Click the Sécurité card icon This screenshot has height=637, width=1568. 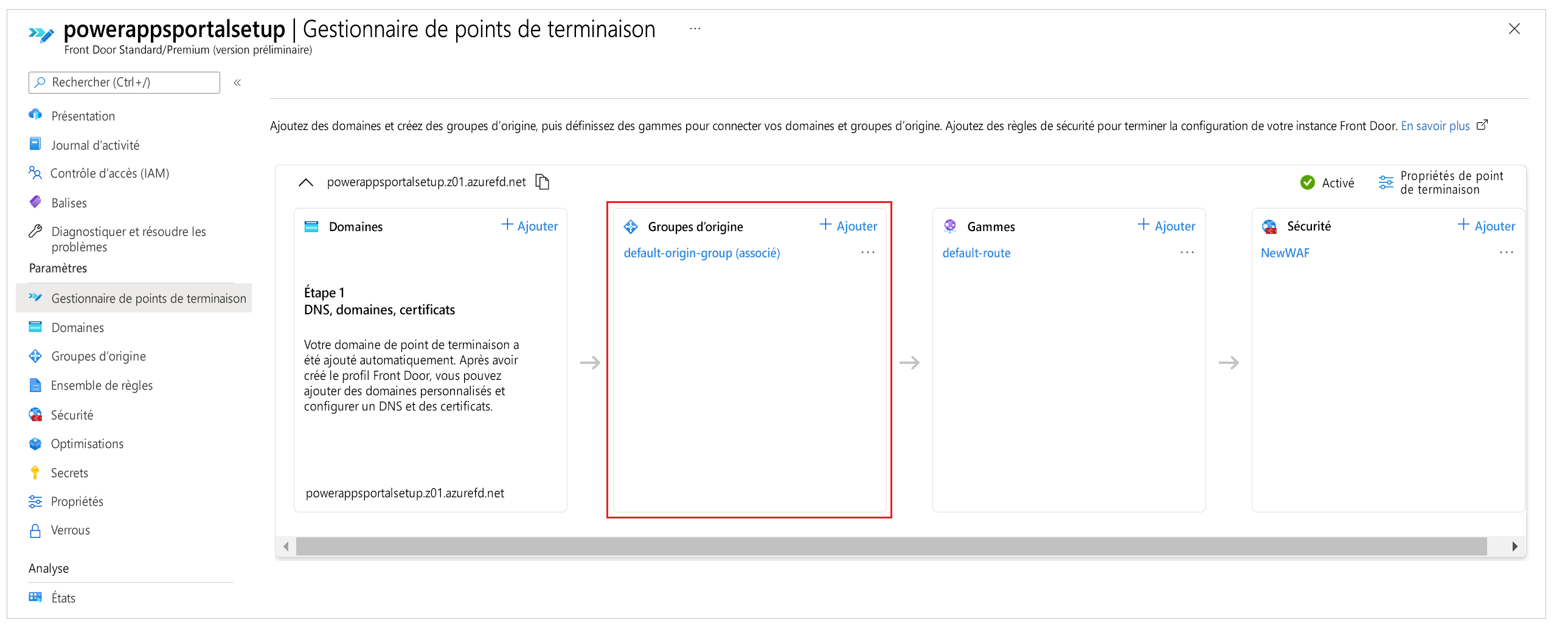point(1270,226)
